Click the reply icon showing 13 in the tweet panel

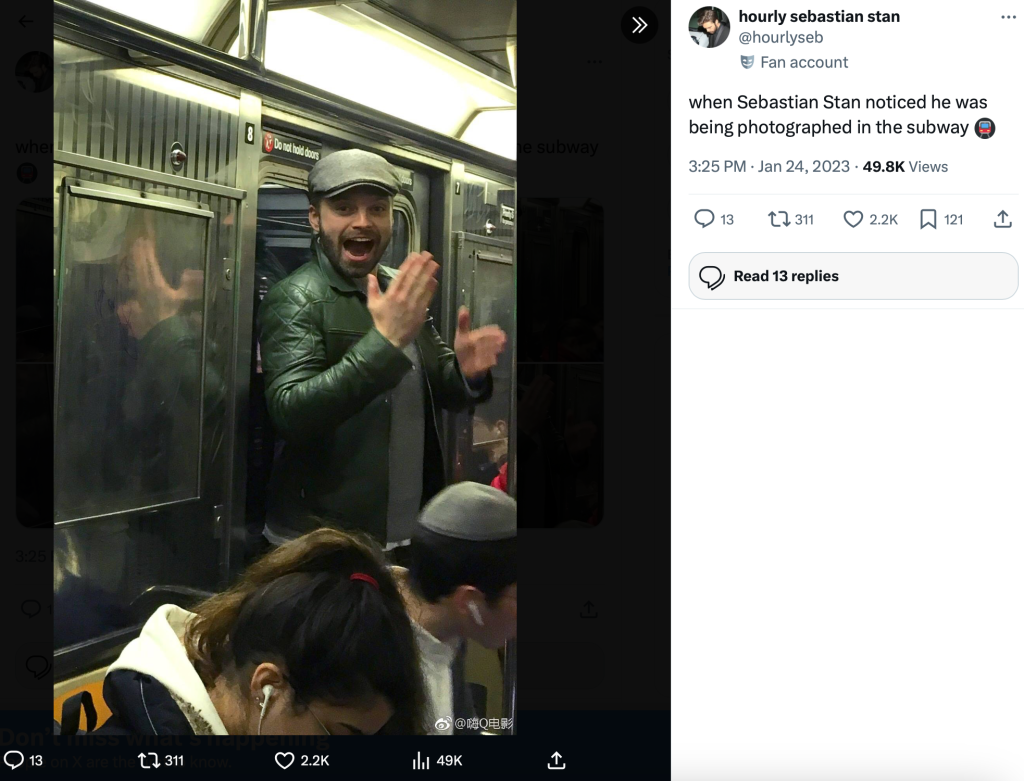[x=705, y=219]
